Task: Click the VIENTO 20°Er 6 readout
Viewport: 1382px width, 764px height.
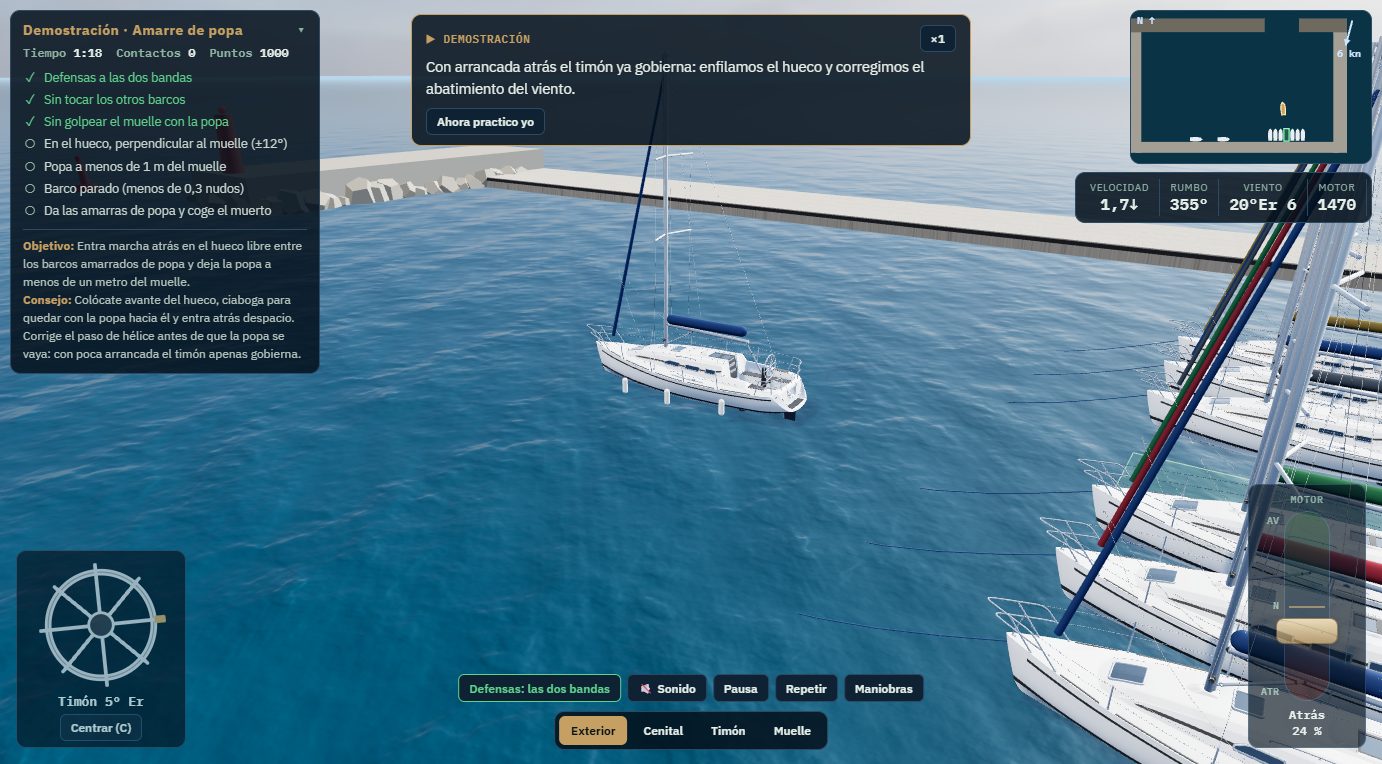Action: click(1262, 197)
